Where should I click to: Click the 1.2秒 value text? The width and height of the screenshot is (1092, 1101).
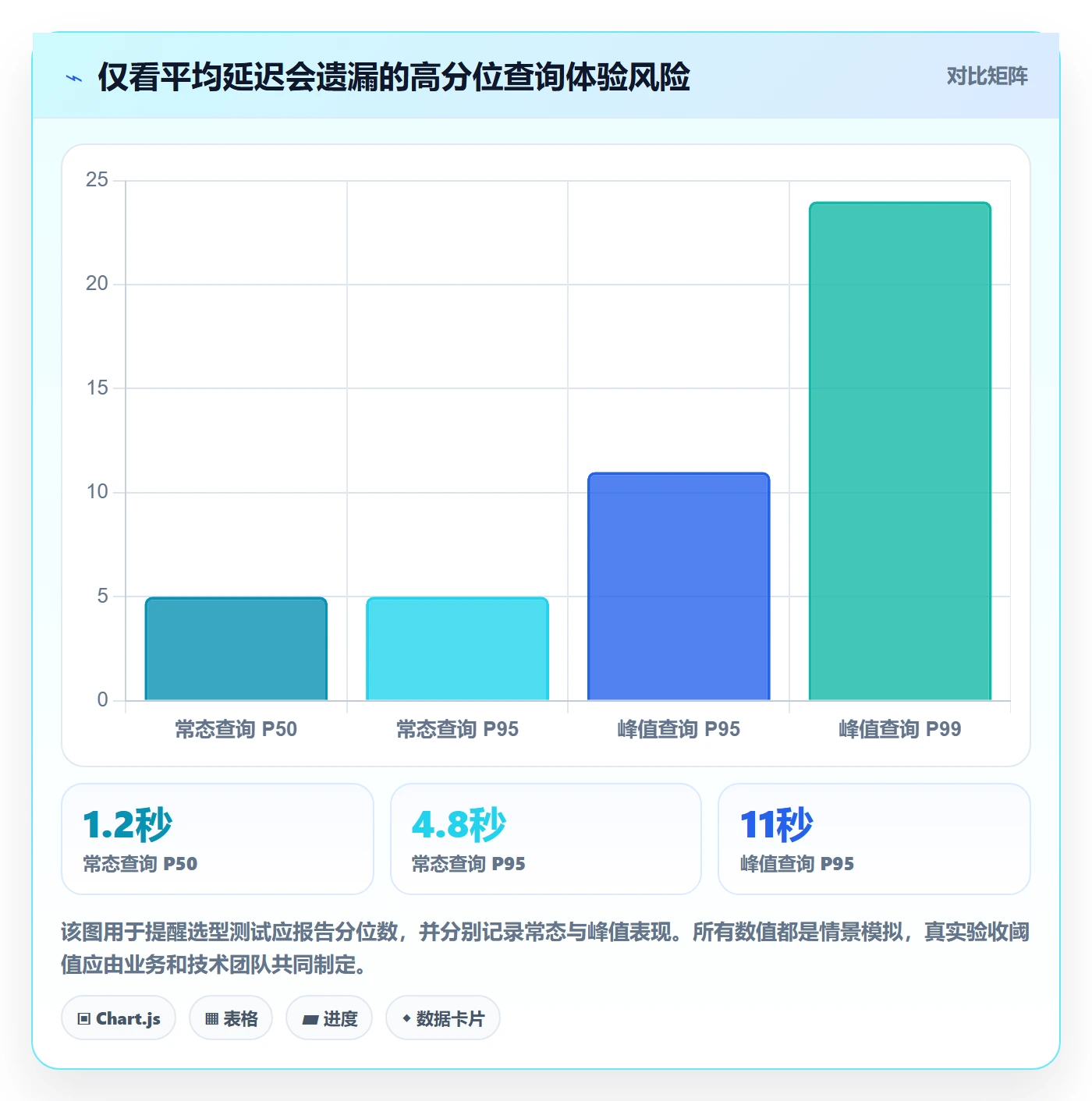(x=127, y=824)
